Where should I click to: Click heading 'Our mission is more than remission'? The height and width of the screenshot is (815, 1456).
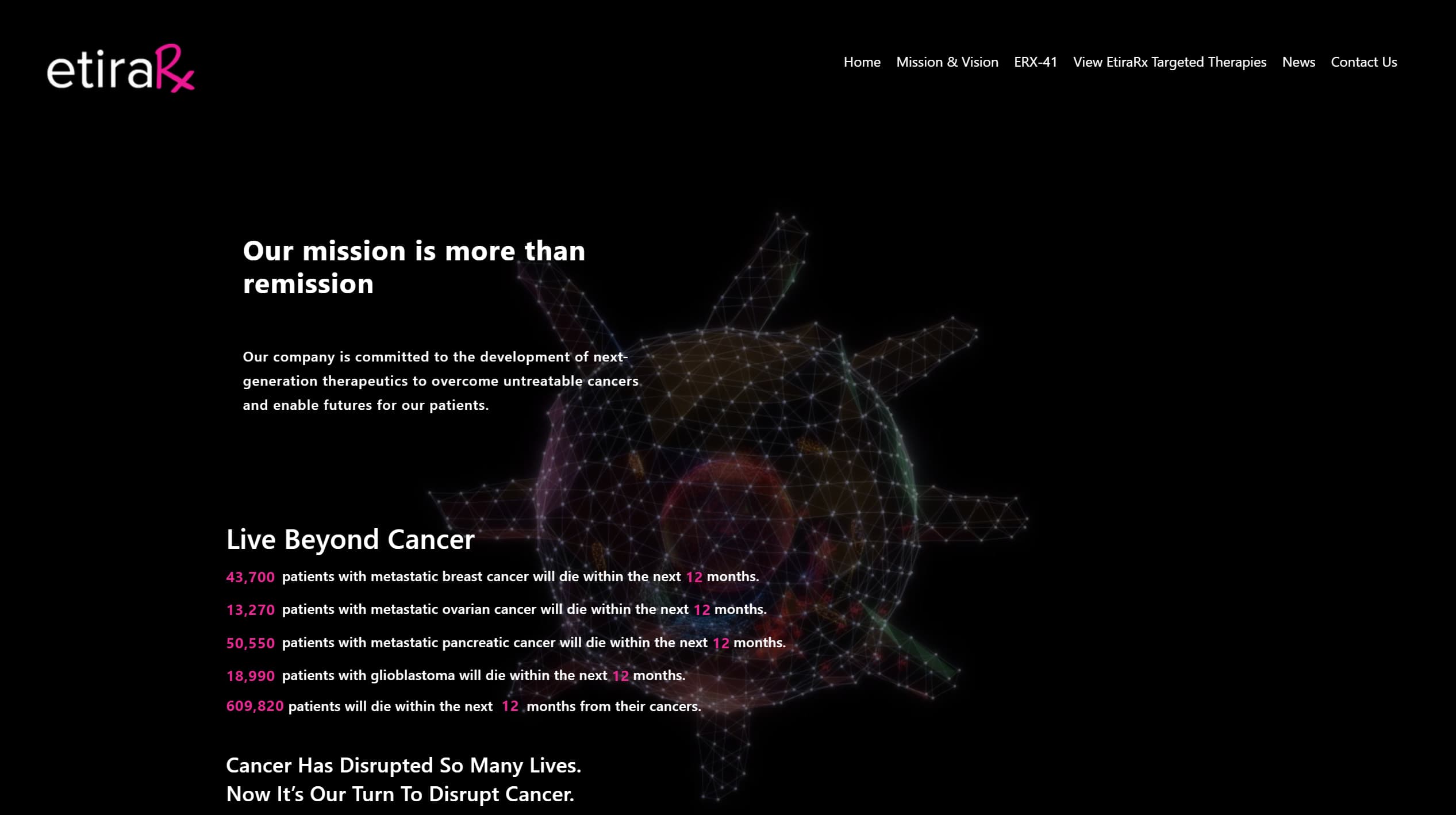pos(414,267)
